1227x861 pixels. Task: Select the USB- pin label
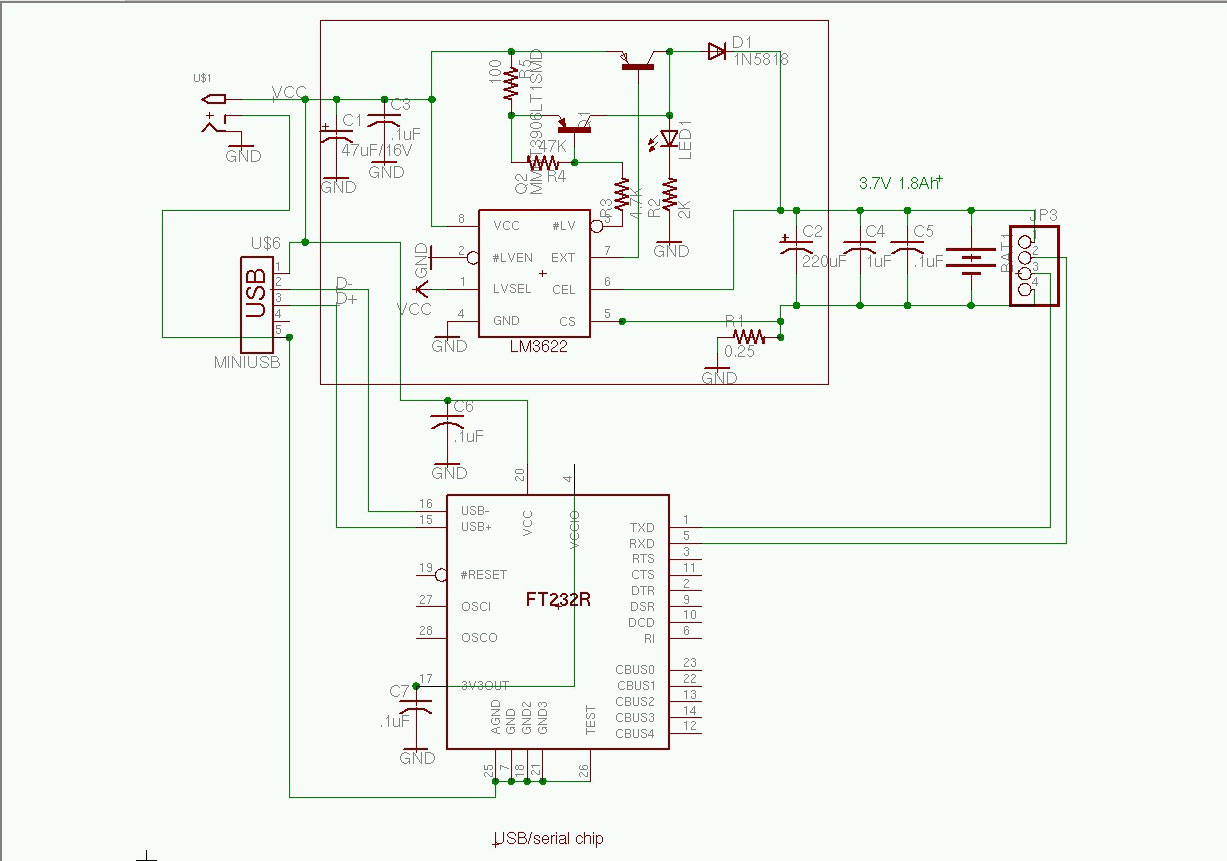click(x=476, y=511)
